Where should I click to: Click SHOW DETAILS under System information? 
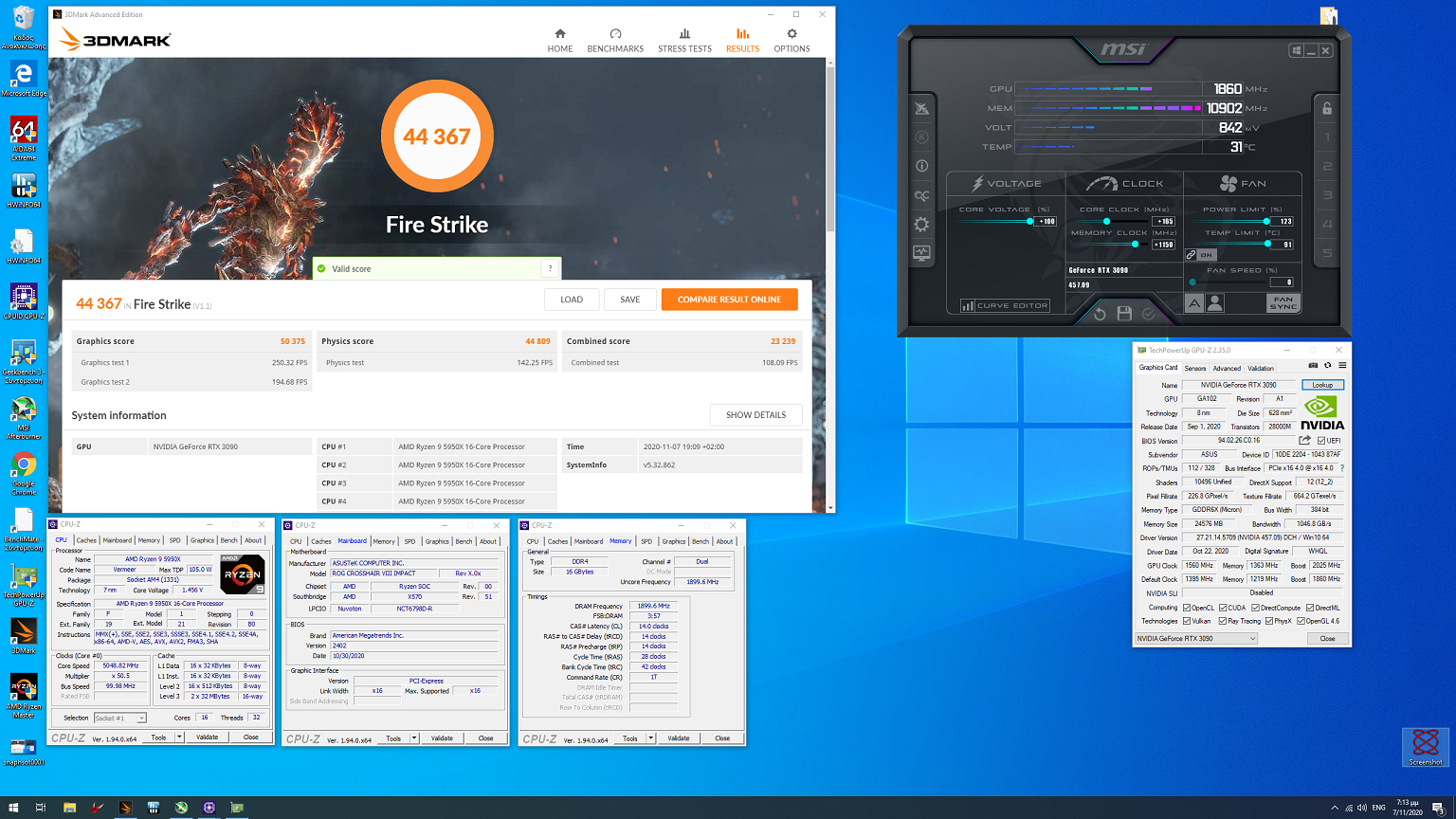click(755, 415)
